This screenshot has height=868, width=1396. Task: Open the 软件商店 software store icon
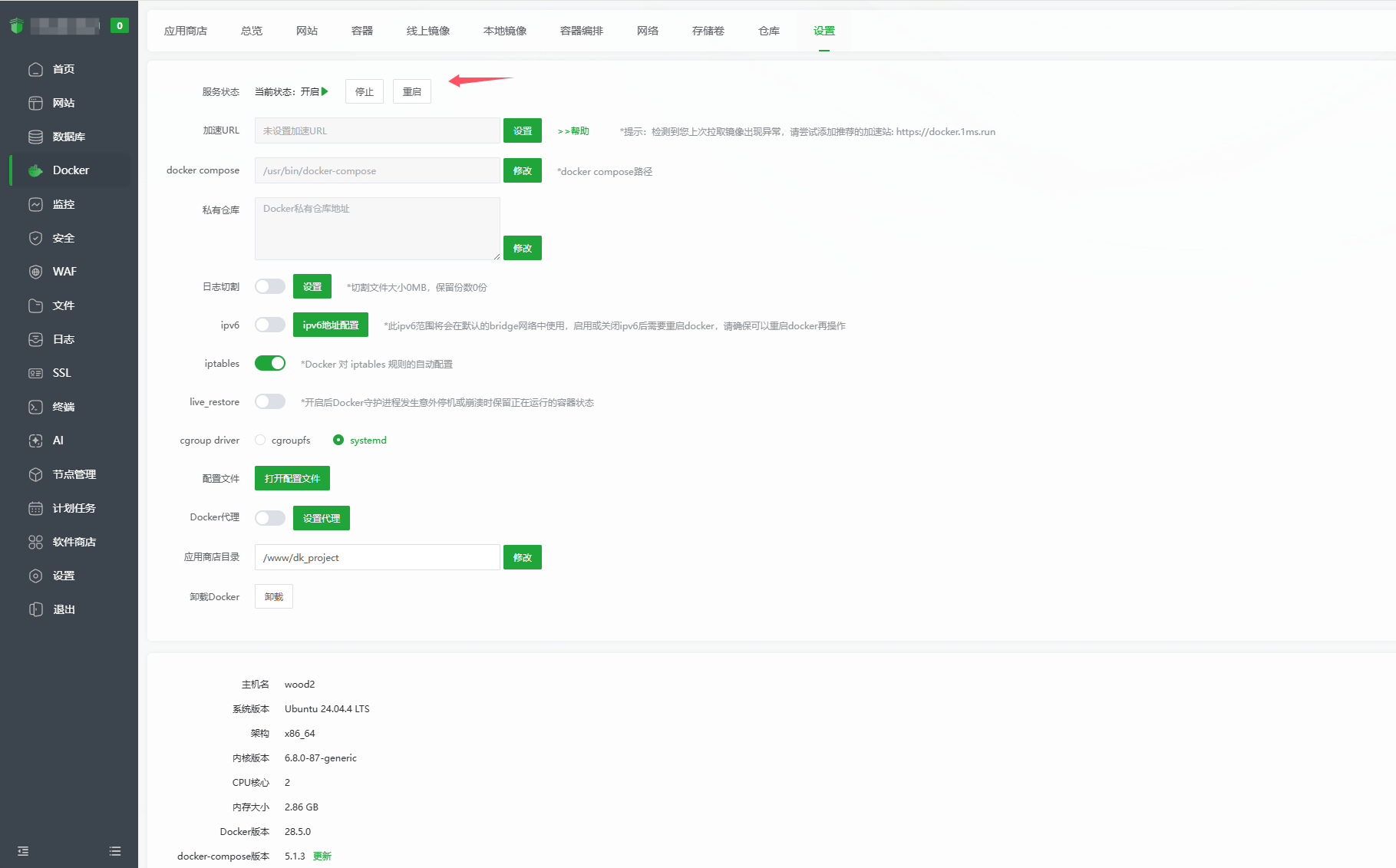35,542
